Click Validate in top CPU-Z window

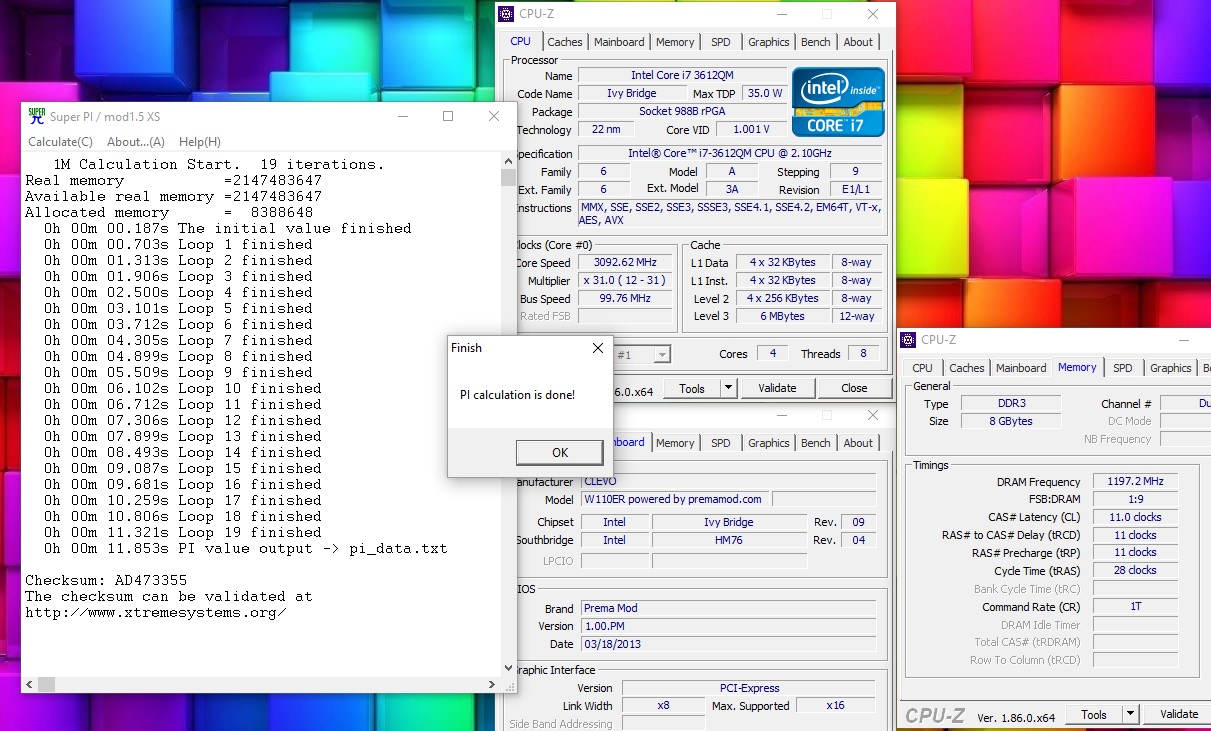point(777,388)
